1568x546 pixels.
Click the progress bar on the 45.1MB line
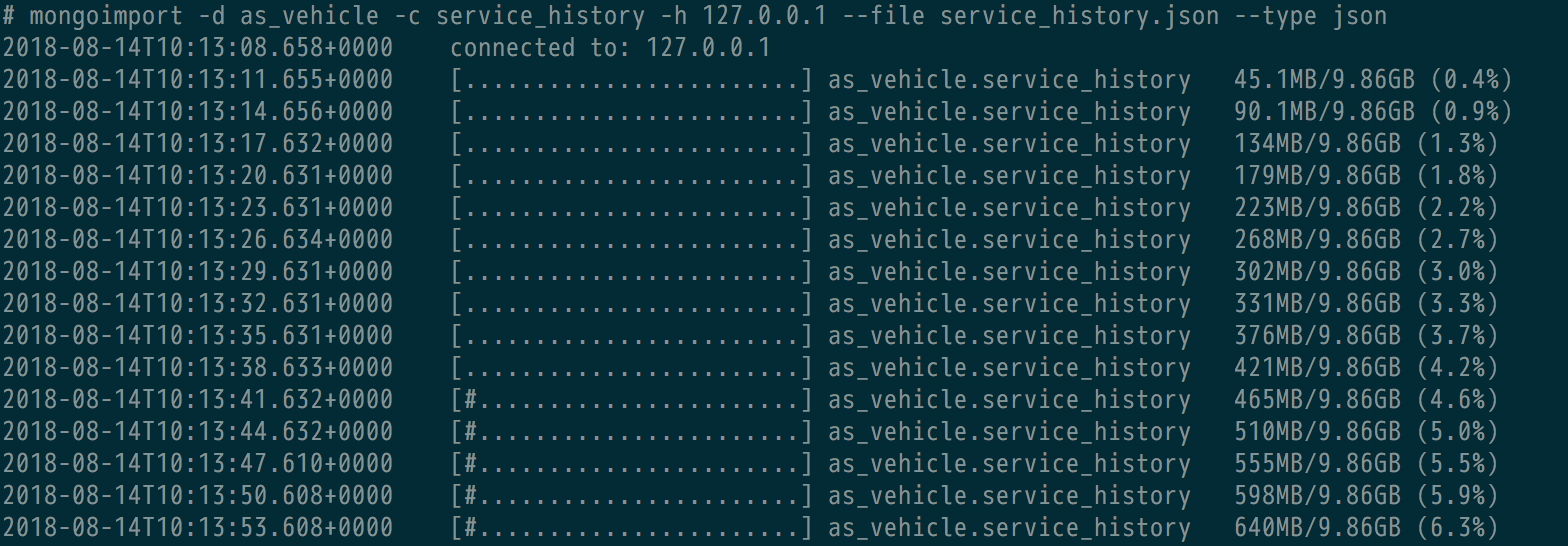click(631, 80)
